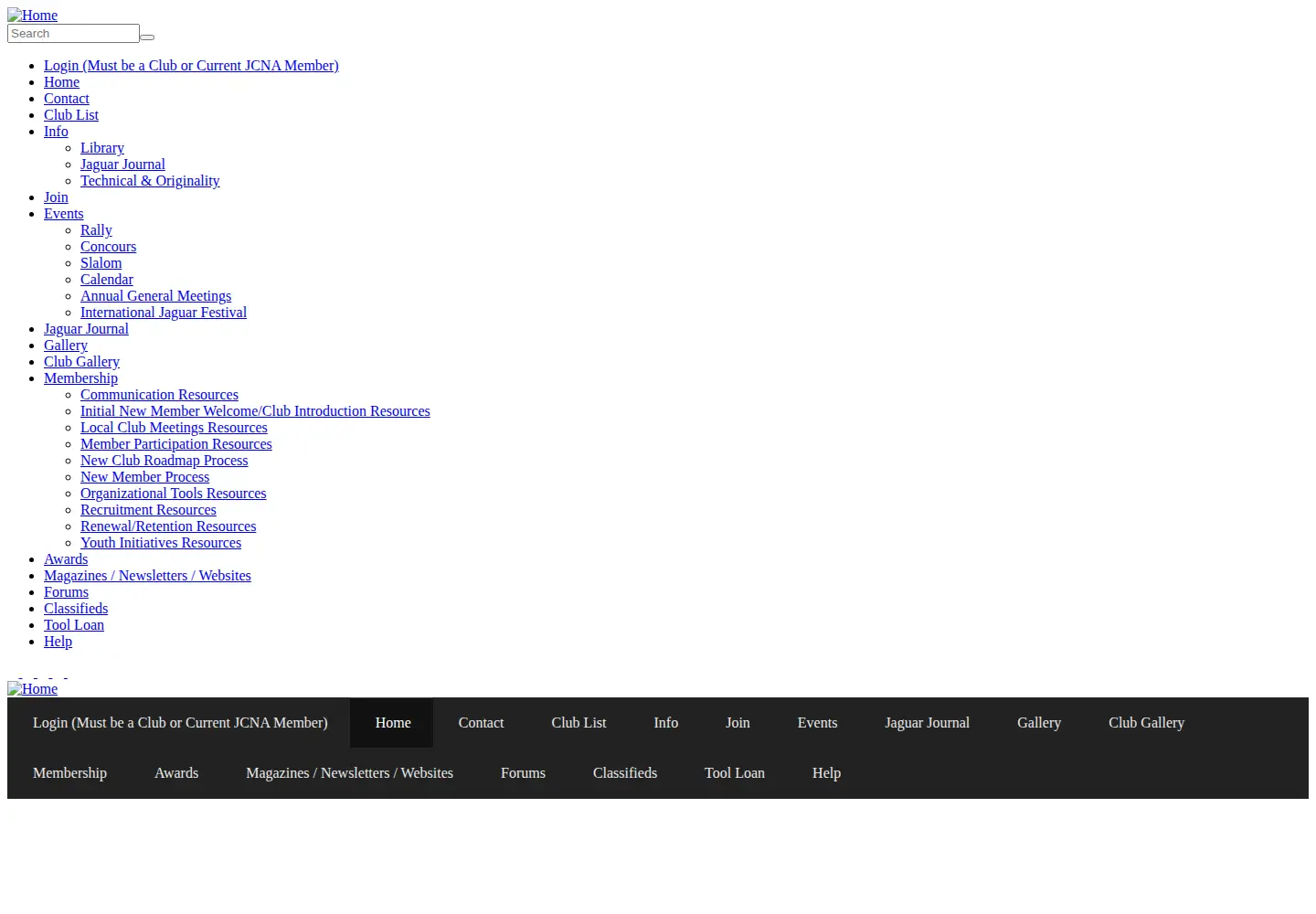Go to Forums in the dark navigation bar

point(523,773)
